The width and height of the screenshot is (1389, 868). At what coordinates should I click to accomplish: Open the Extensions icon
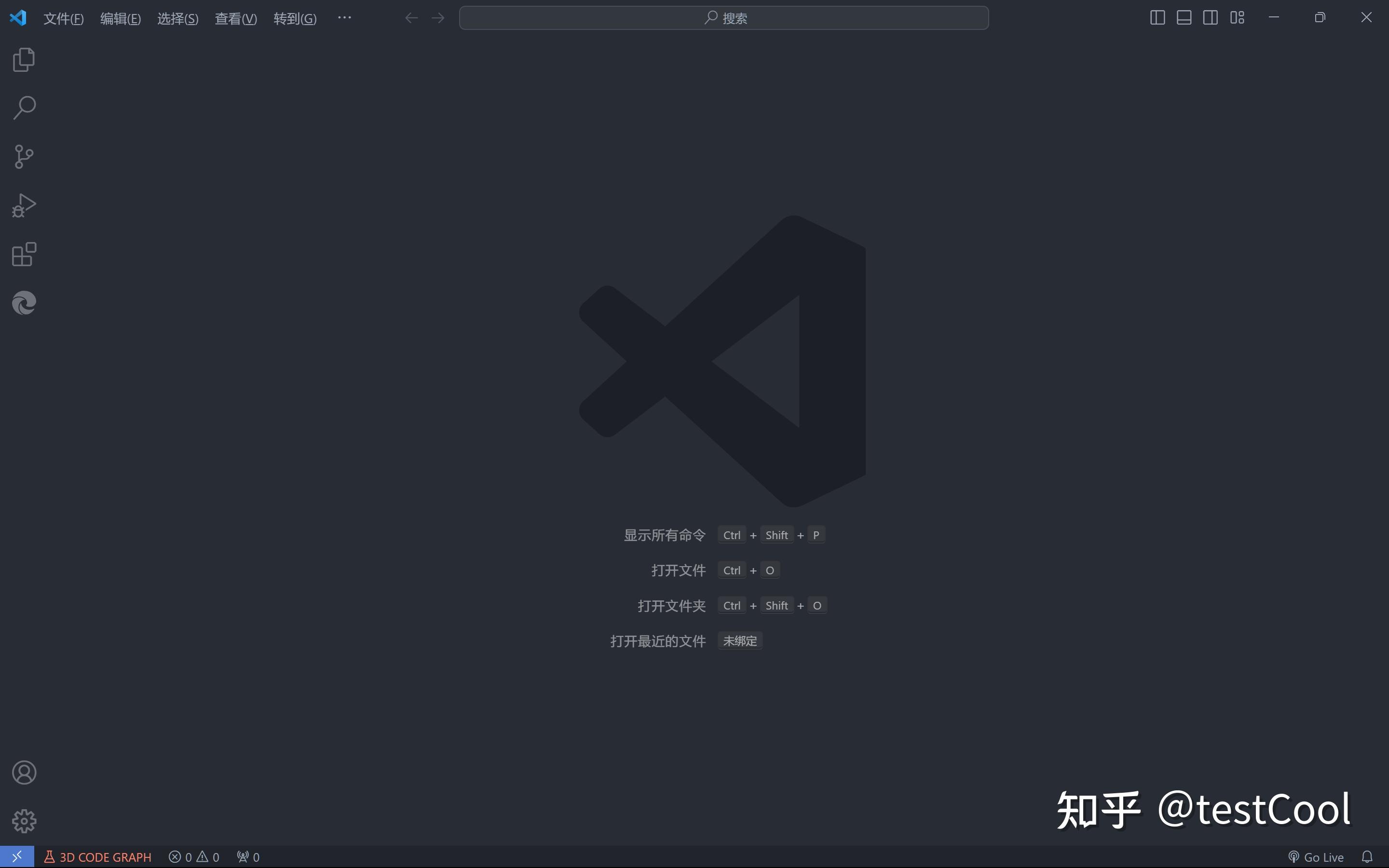coord(24,254)
